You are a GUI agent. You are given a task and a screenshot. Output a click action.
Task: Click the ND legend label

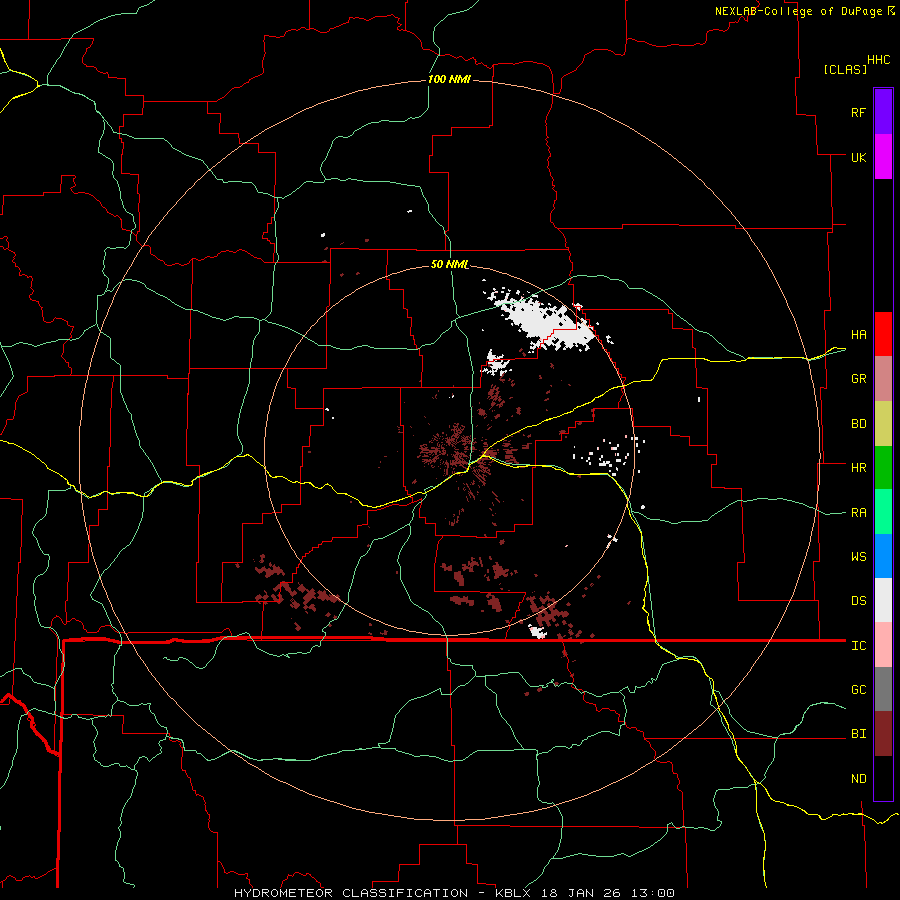(x=858, y=779)
